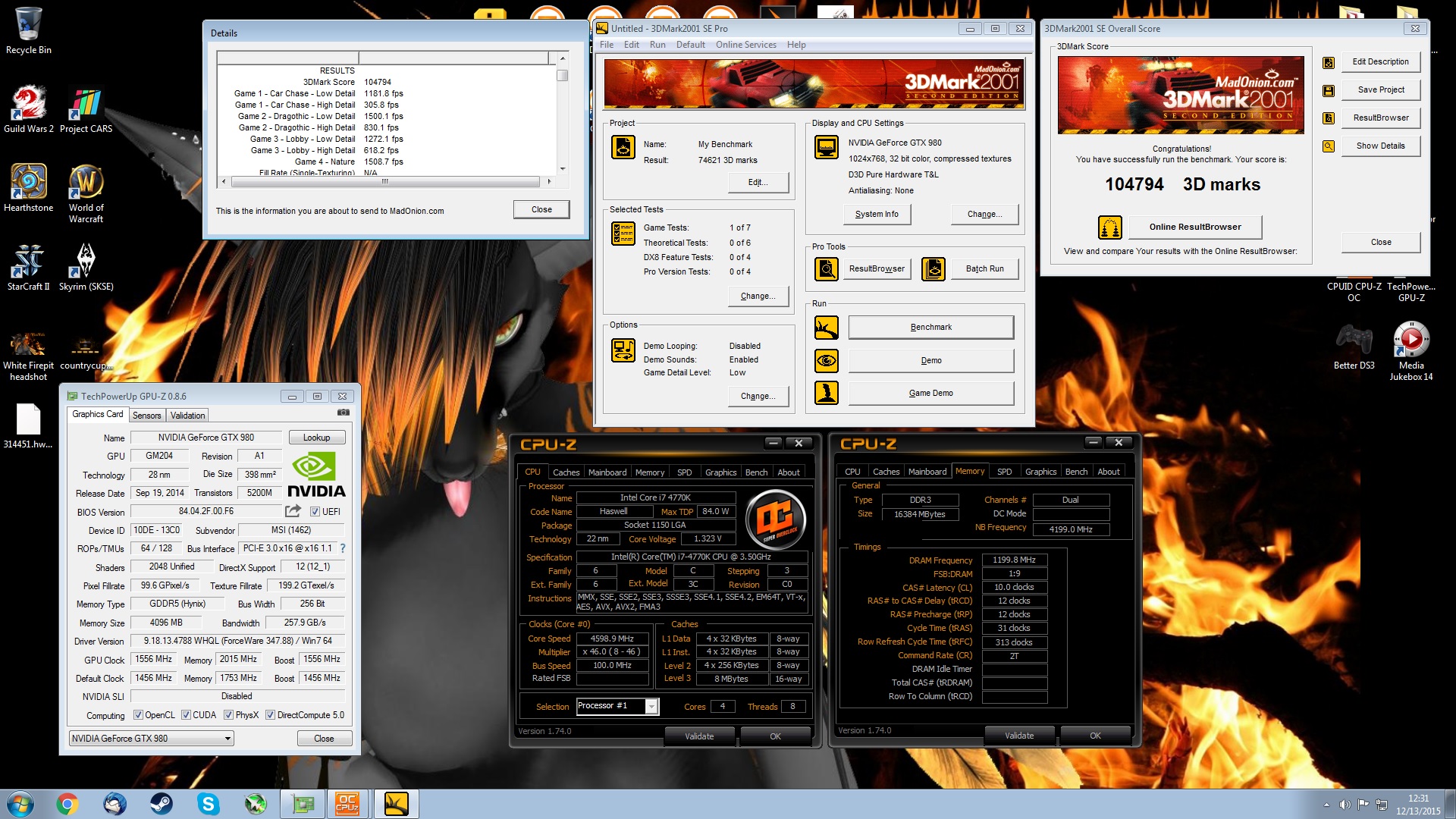Click the Benchmark button in 3DMark

pos(930,328)
